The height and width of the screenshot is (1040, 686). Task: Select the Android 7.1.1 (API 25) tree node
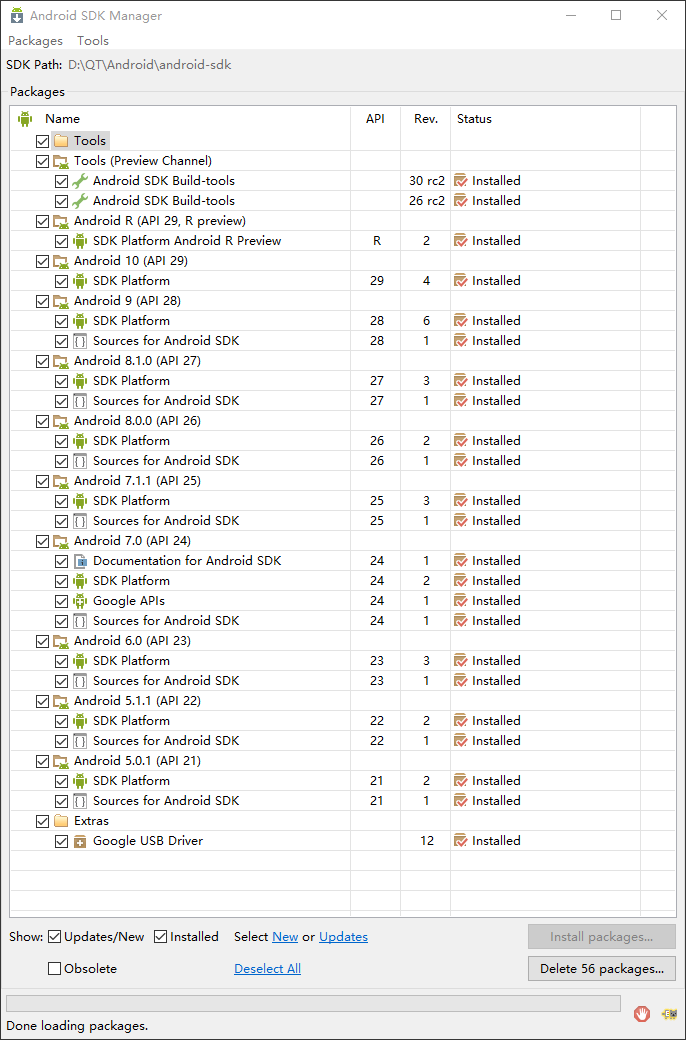137,481
